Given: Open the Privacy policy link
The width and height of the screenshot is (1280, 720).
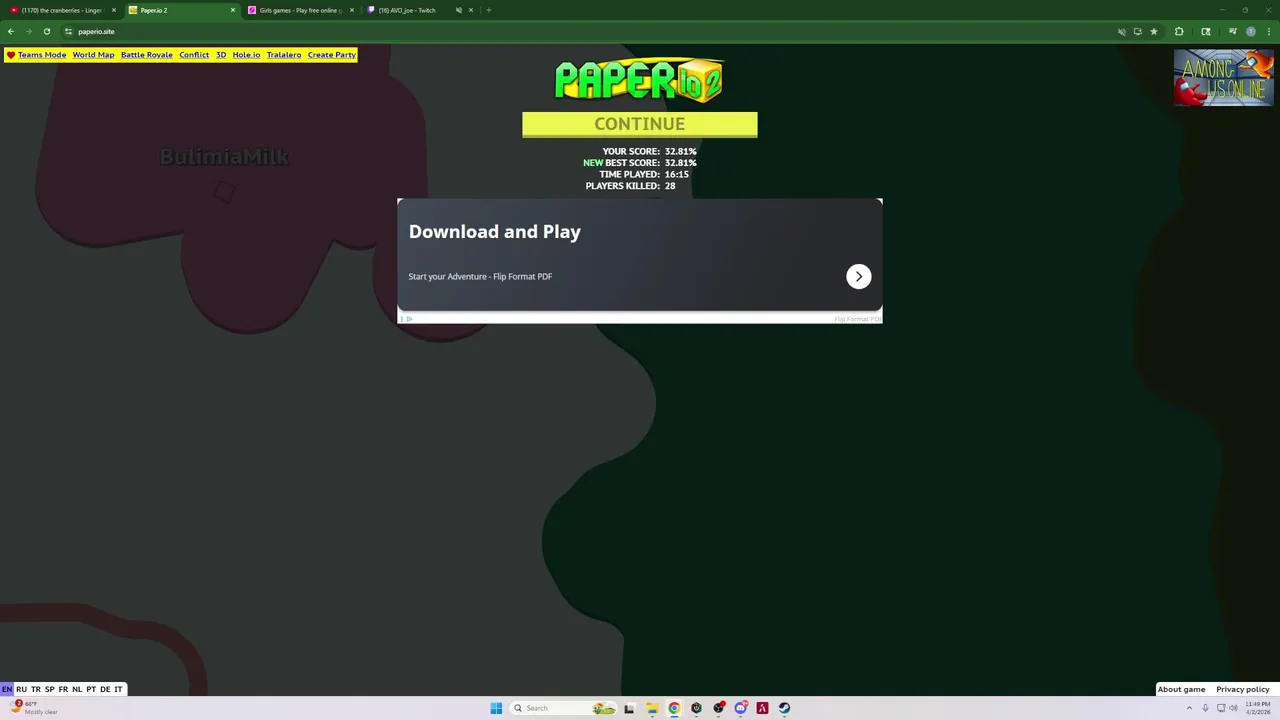Looking at the screenshot, I should (x=1243, y=690).
